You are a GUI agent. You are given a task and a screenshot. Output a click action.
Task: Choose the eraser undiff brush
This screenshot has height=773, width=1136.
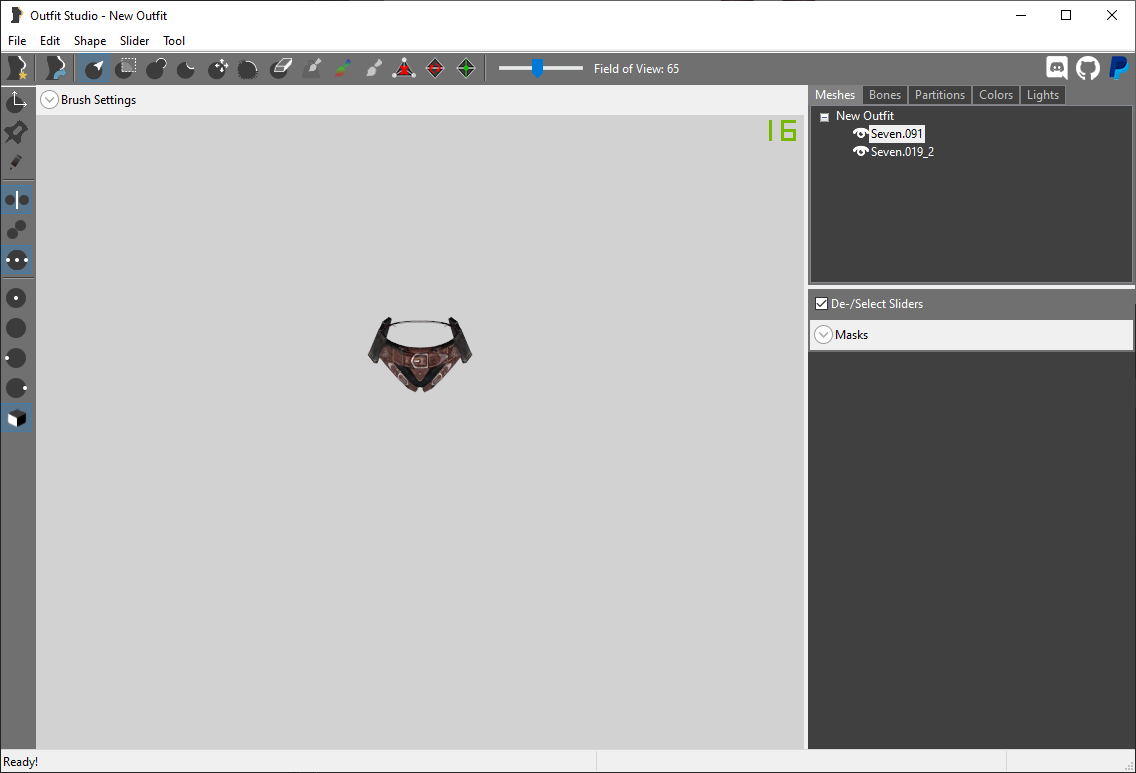(280, 68)
